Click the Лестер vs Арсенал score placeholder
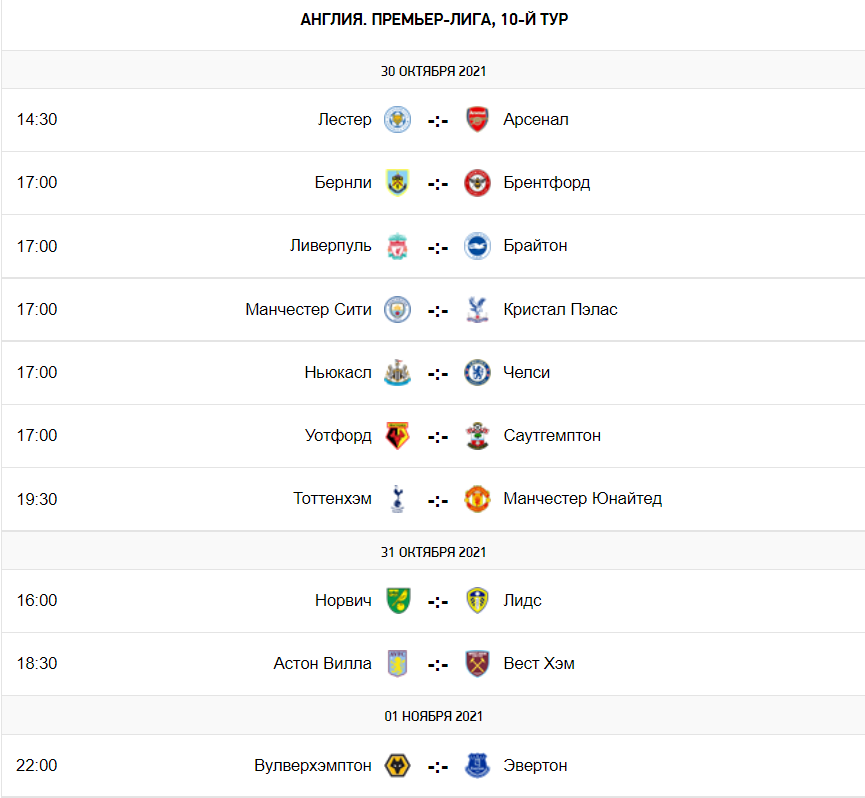Viewport: 865px width, 798px height. point(438,121)
